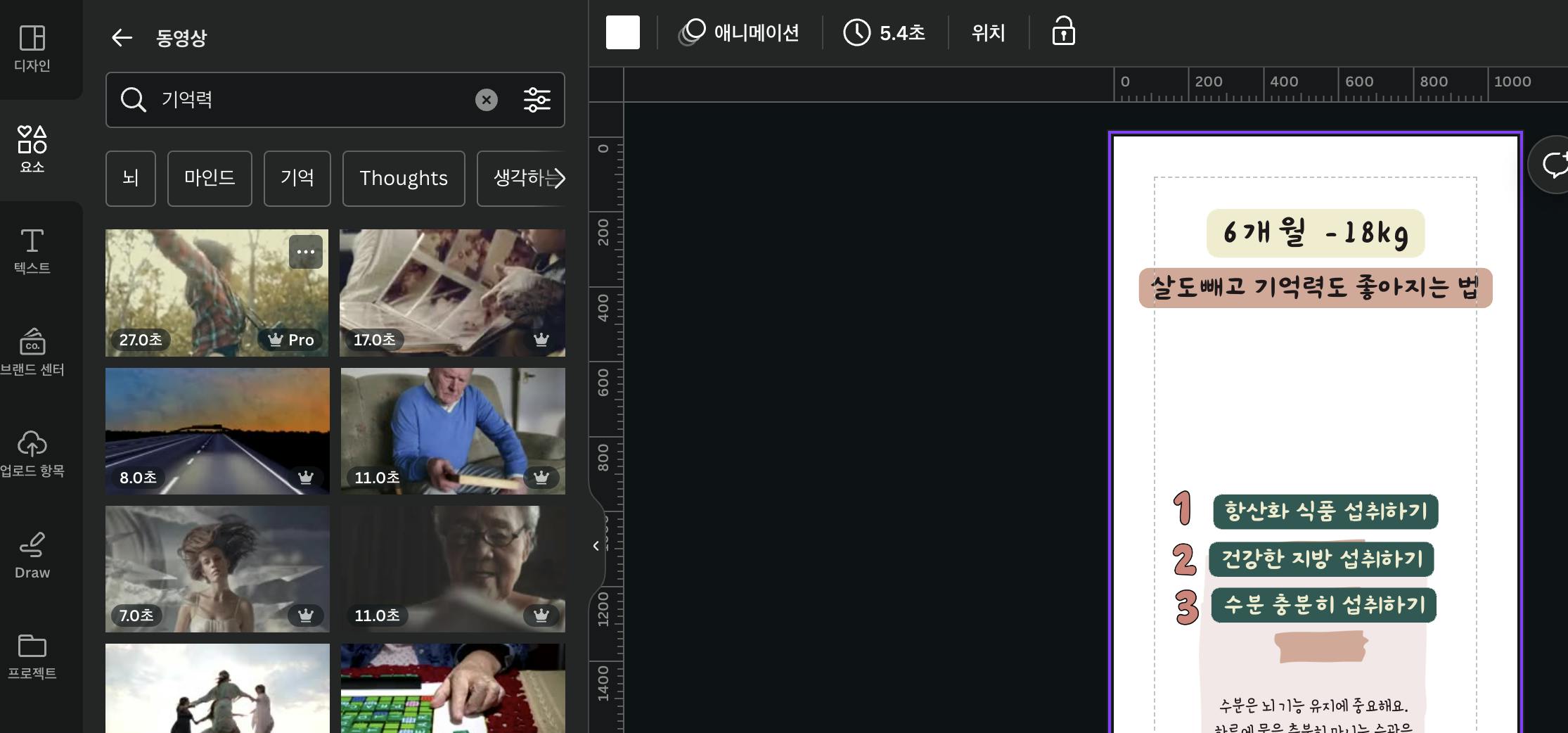Select the 살도빼고 기억력도 좋아지는 법 heading
Viewport: 1568px width, 733px height.
(1316, 288)
